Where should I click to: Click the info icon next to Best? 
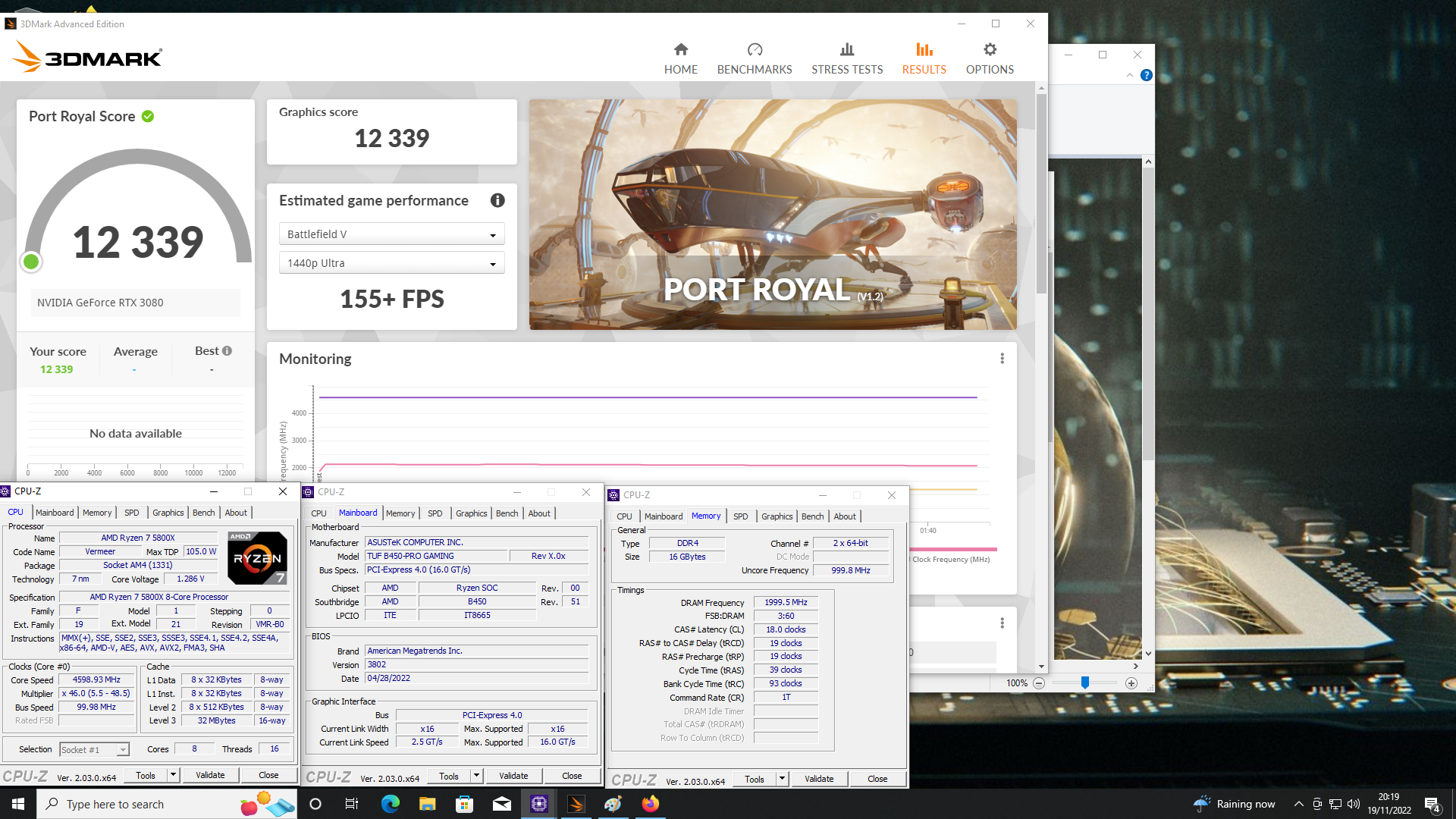tap(227, 350)
